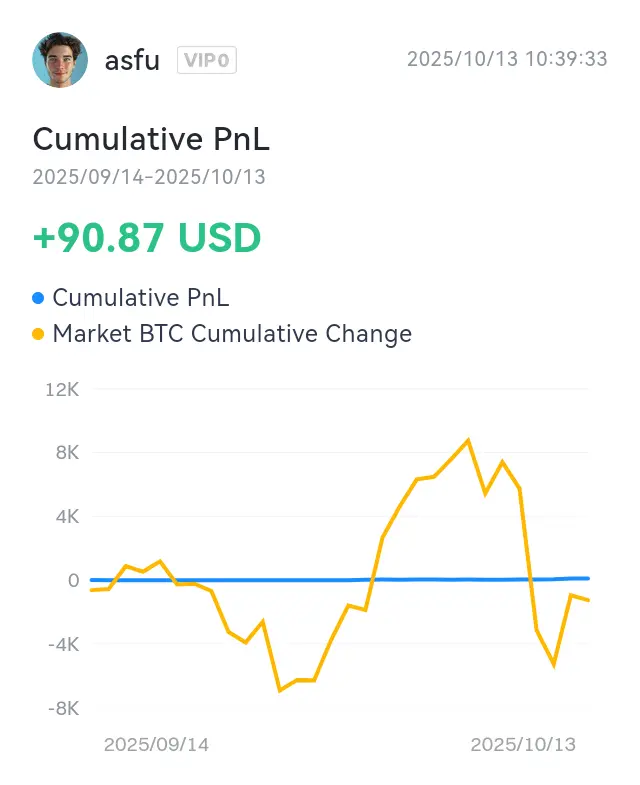Click the blue Cumulative PnL legend dot
Screen dimensions: 640x785
pyautogui.click(x=39, y=297)
